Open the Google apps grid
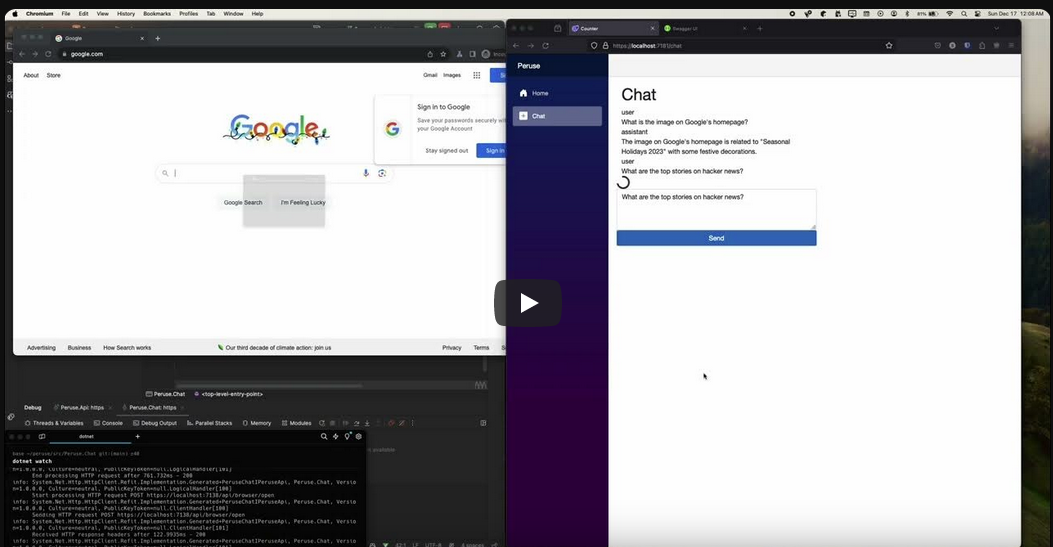Screen dimensions: 1053x547 [477, 75]
